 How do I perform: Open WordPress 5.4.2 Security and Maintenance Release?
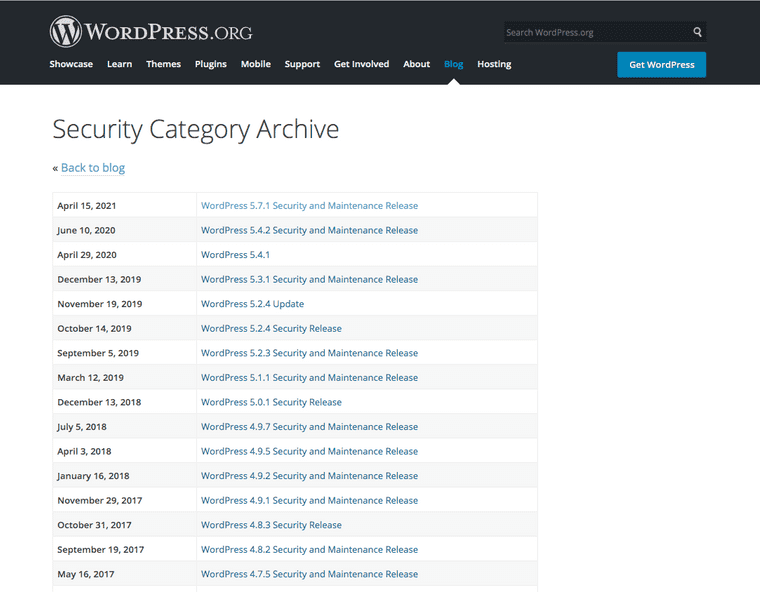(309, 230)
